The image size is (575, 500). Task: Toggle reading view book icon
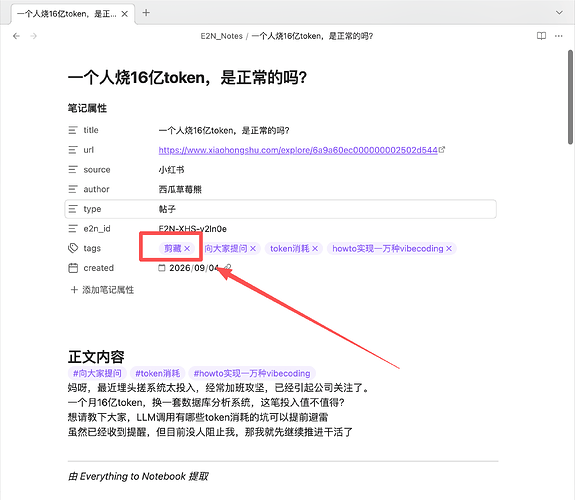pyautogui.click(x=541, y=36)
